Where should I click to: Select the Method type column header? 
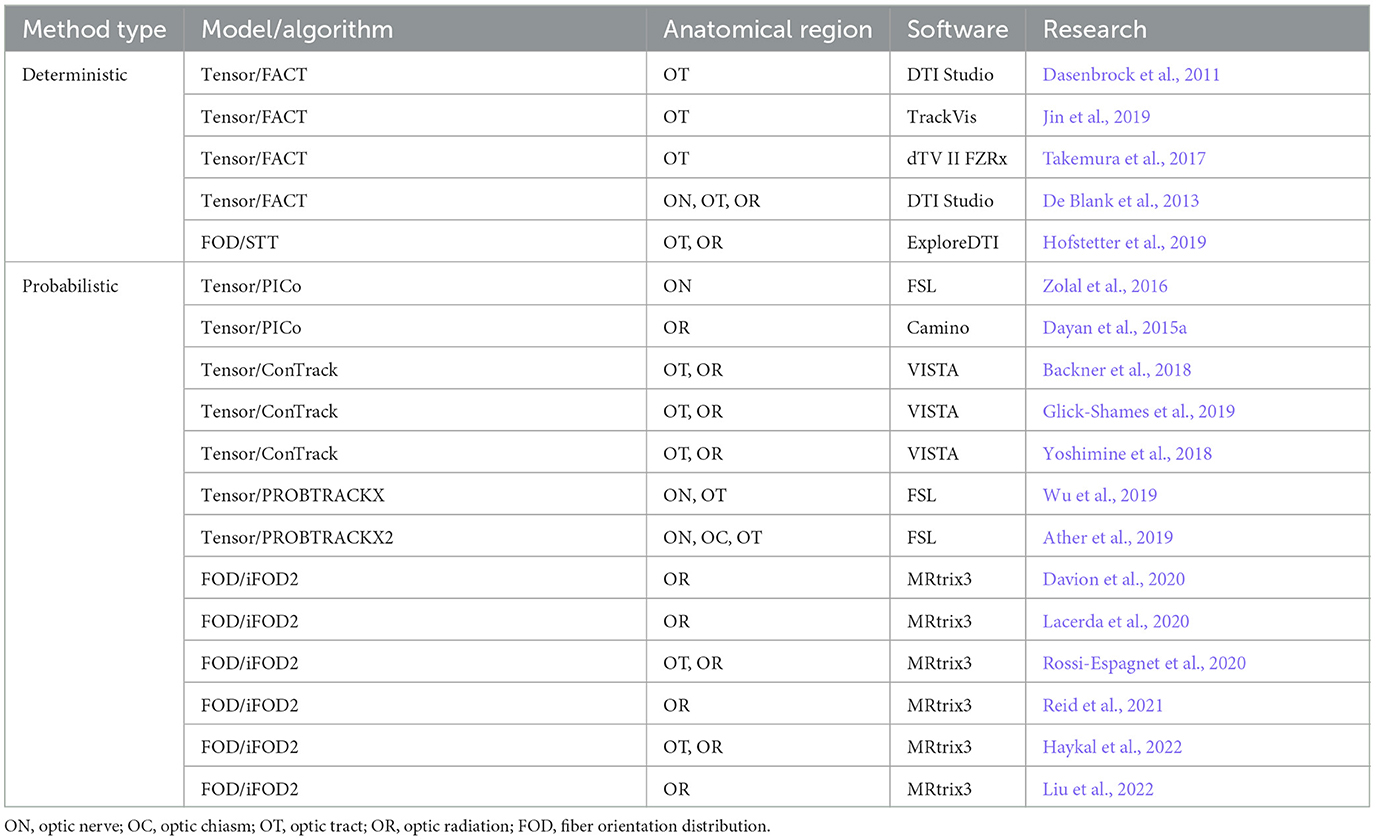click(x=94, y=29)
